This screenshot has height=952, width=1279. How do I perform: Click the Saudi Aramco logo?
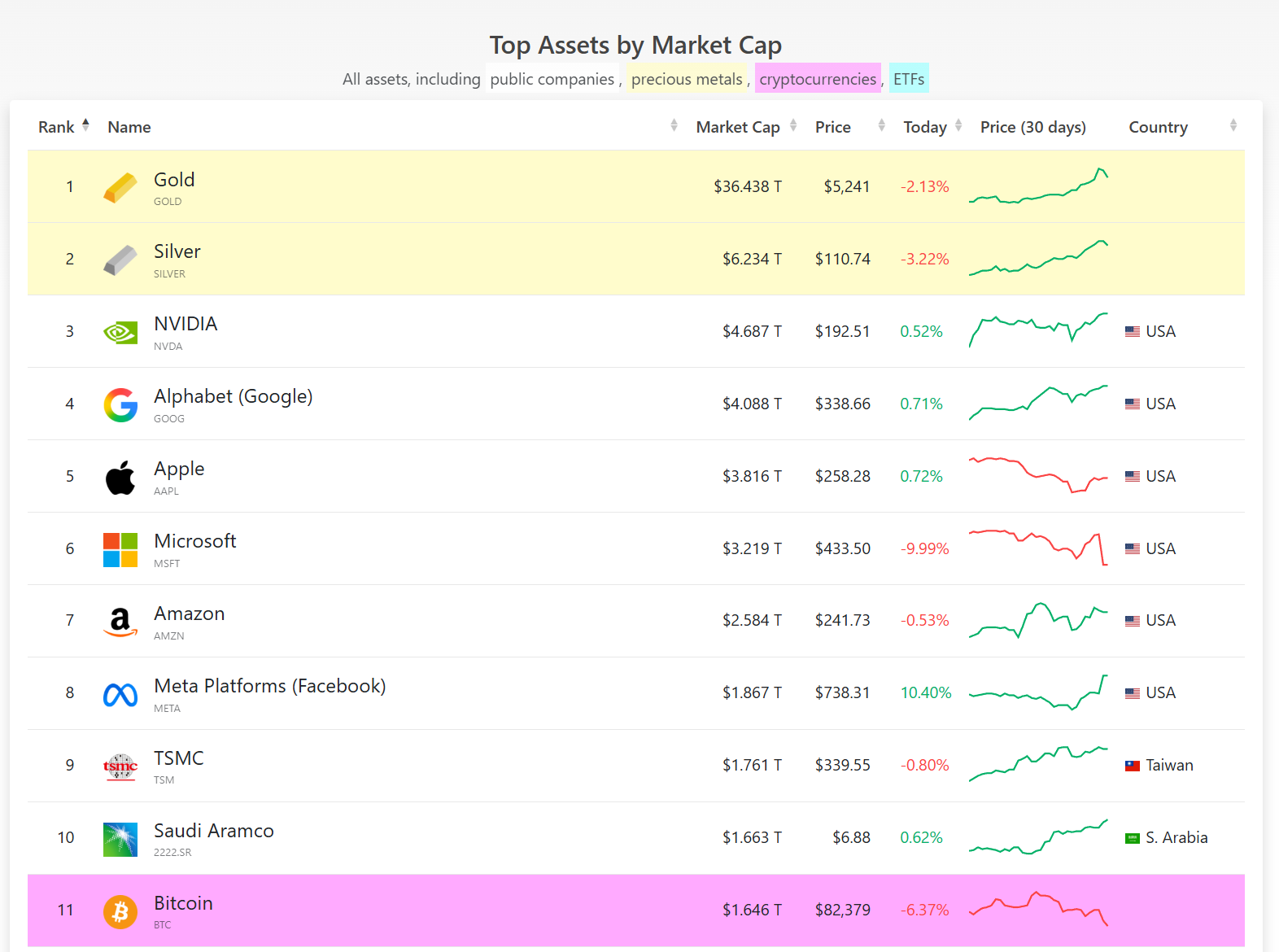coord(120,839)
